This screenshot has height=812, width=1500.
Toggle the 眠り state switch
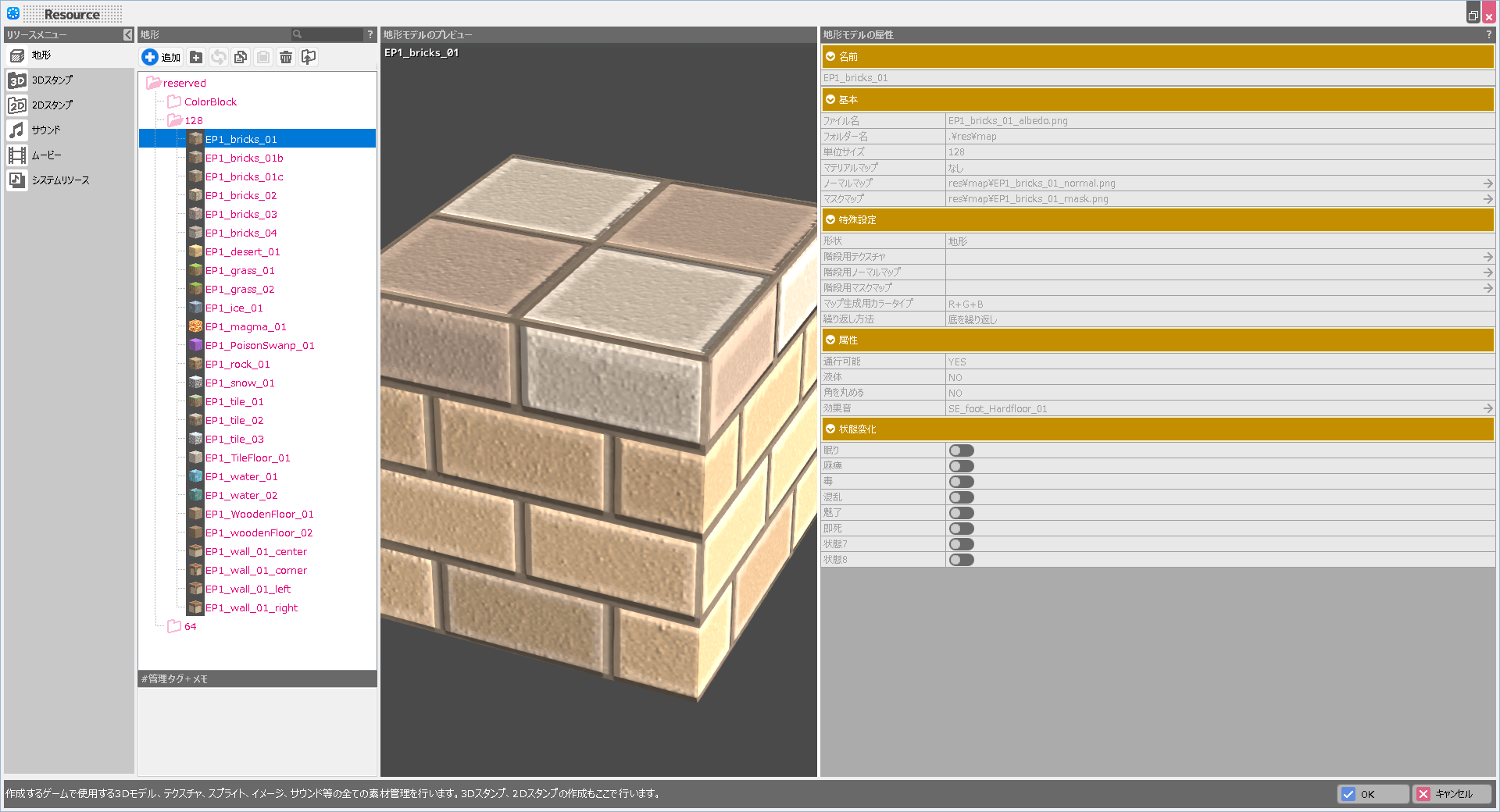pyautogui.click(x=961, y=451)
